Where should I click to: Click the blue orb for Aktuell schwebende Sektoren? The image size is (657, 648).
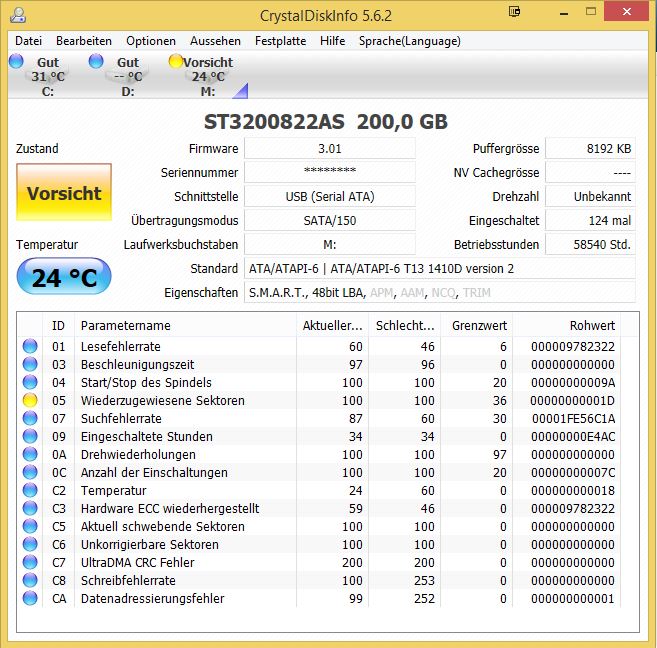pyautogui.click(x=30, y=527)
